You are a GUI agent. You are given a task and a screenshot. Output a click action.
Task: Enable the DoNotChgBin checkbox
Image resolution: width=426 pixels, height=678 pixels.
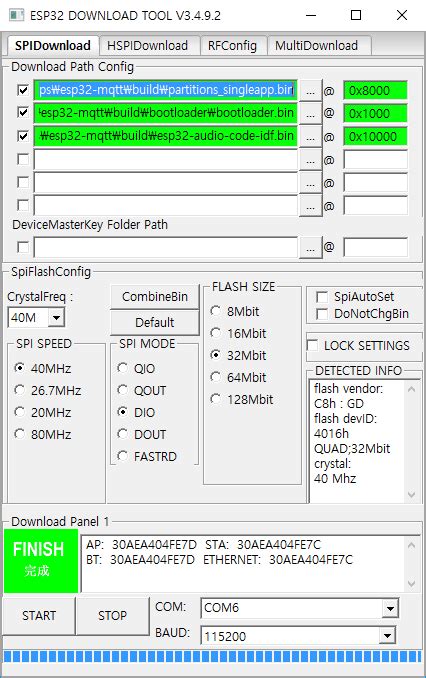322,314
